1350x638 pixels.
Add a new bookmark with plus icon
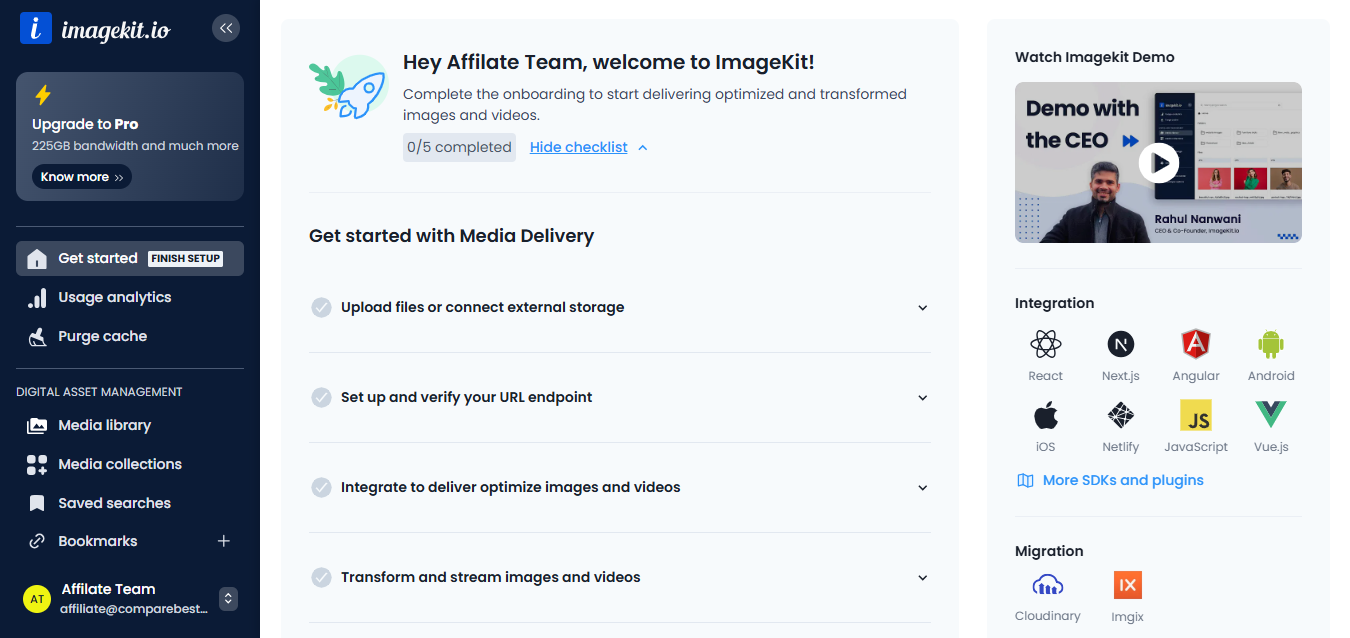coord(224,541)
